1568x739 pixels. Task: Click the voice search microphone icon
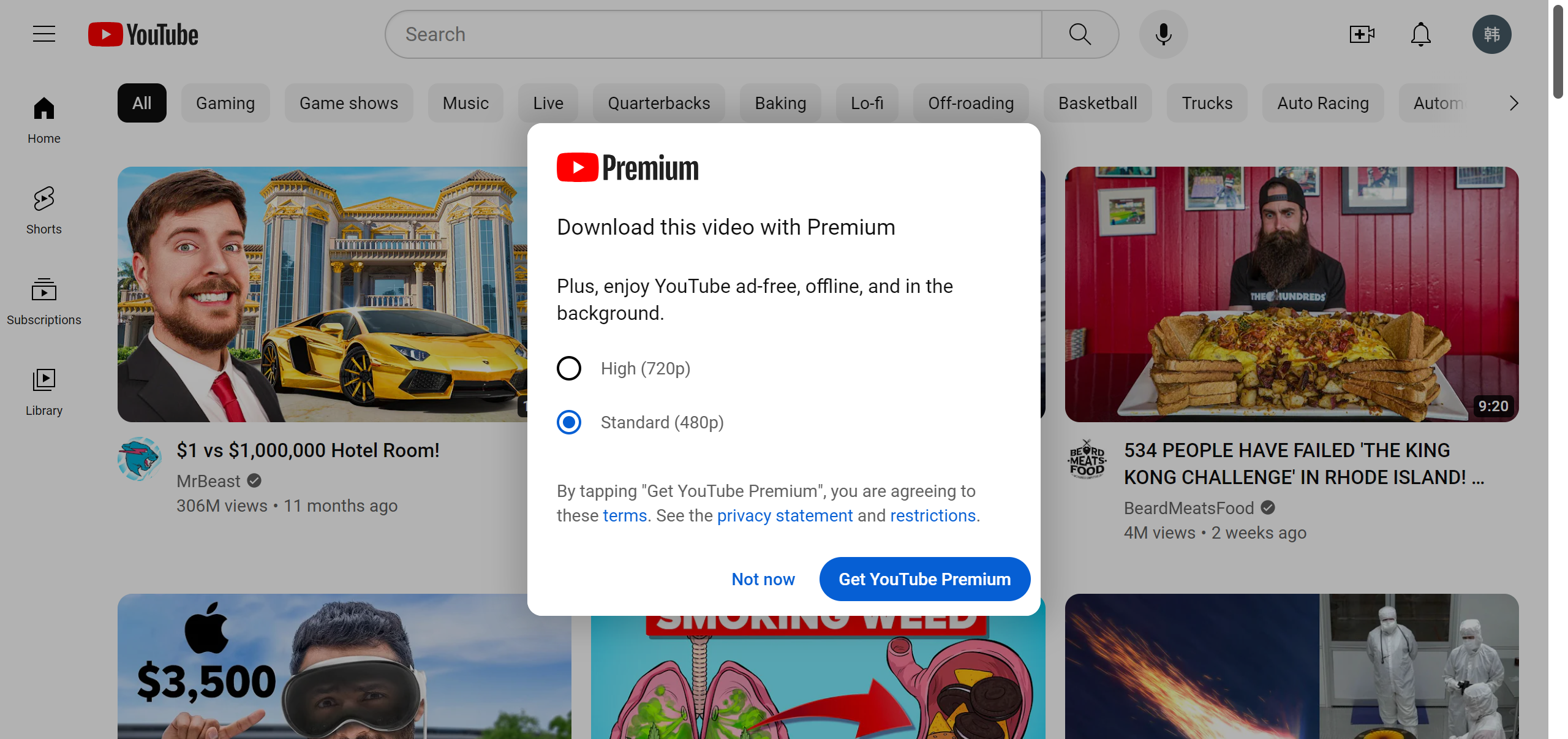[x=1162, y=34]
